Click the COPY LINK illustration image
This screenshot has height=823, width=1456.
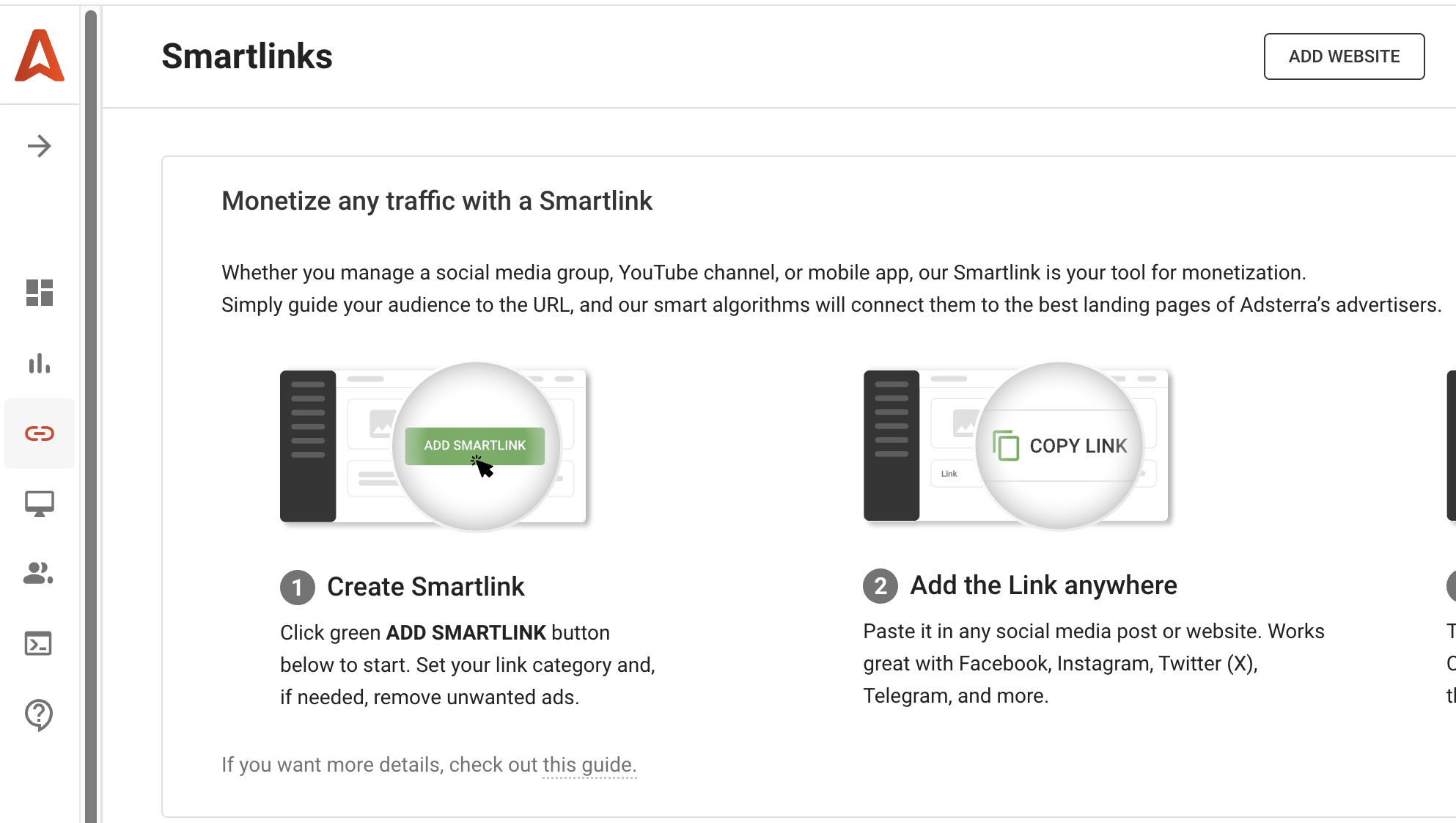click(x=1016, y=446)
